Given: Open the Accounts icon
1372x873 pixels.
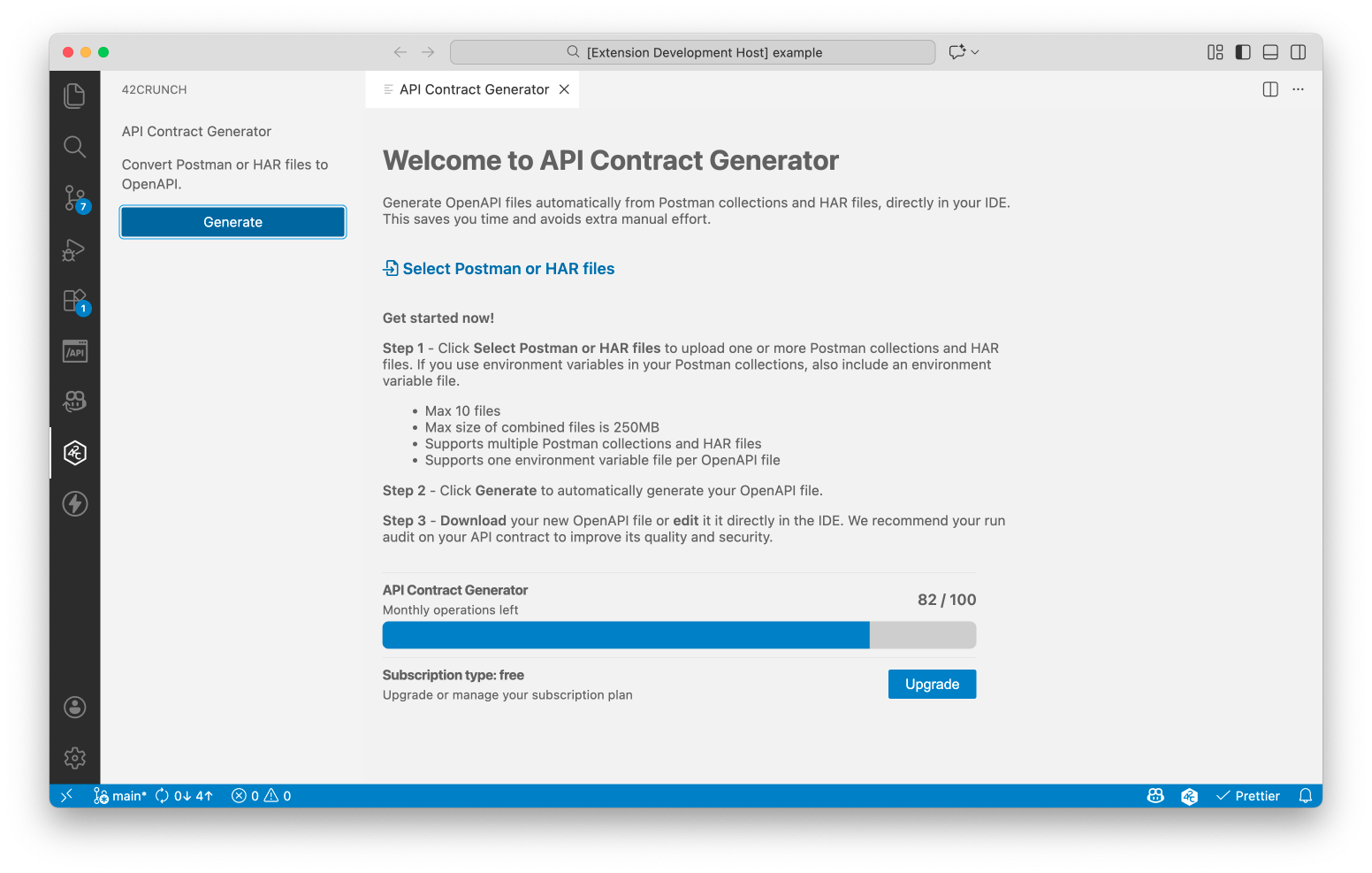Looking at the screenshot, I should (75, 707).
